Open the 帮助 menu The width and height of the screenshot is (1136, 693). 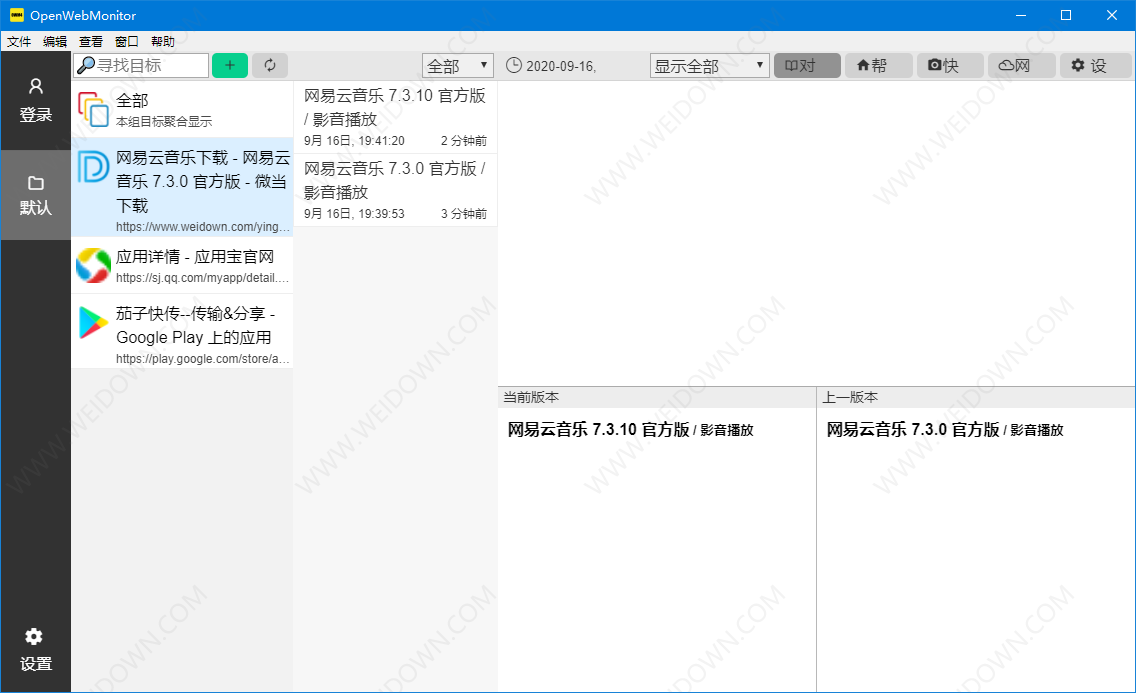pyautogui.click(x=163, y=41)
